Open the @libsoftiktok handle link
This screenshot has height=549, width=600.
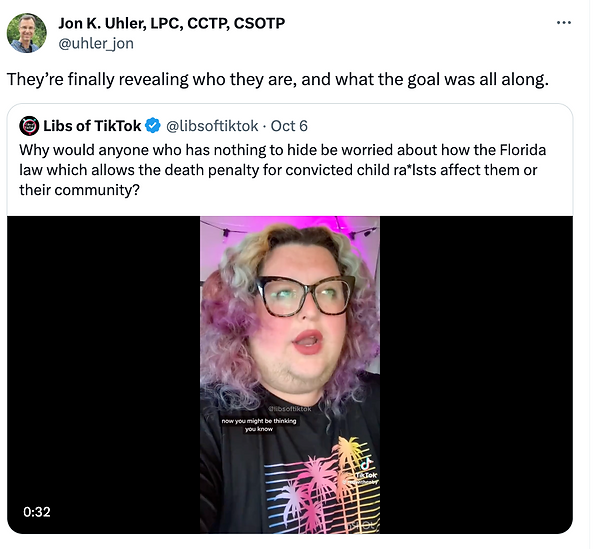tap(212, 126)
